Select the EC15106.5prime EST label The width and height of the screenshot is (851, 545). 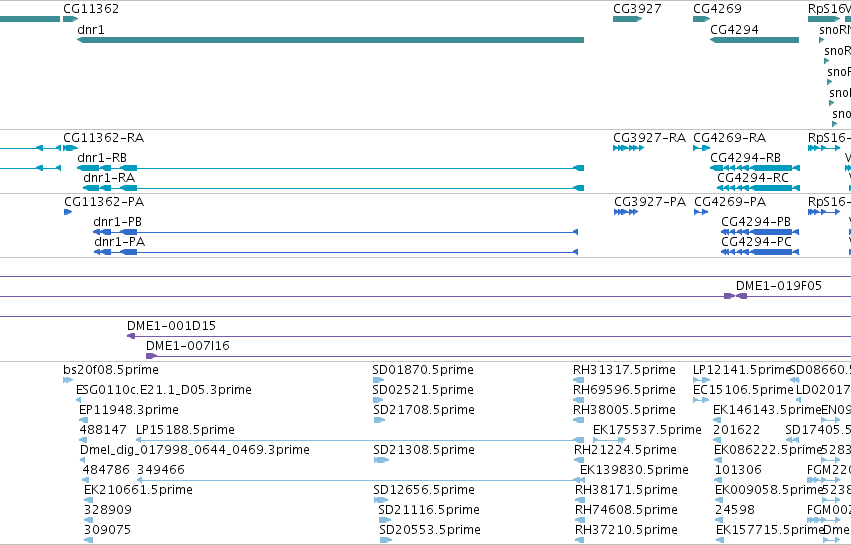click(743, 390)
